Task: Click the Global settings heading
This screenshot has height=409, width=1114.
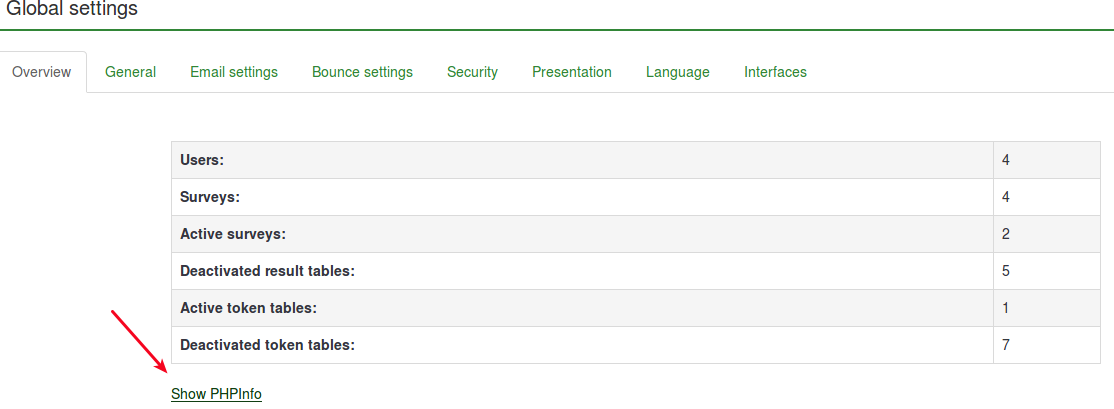Action: point(72,9)
